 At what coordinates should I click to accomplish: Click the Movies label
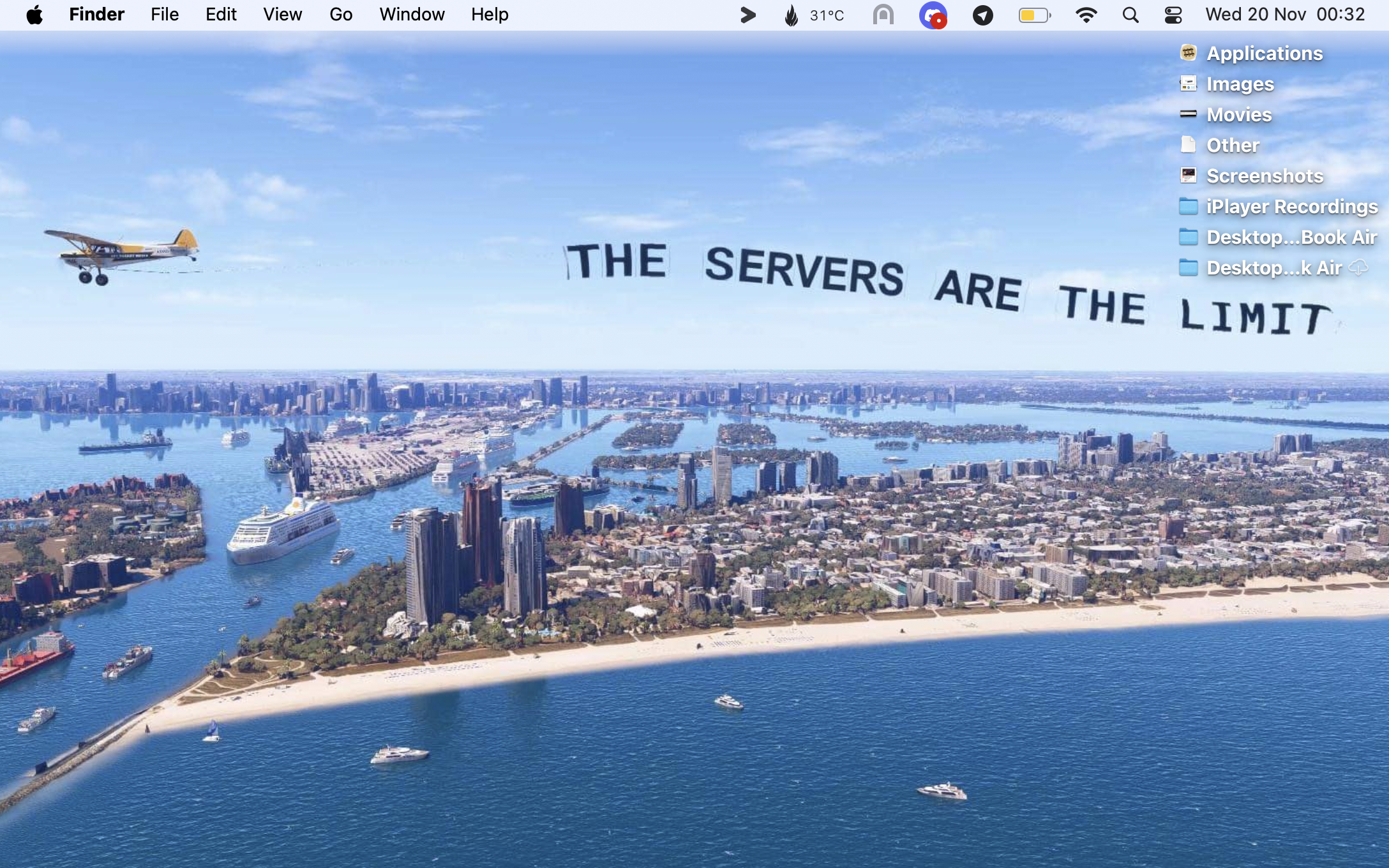(x=1239, y=114)
